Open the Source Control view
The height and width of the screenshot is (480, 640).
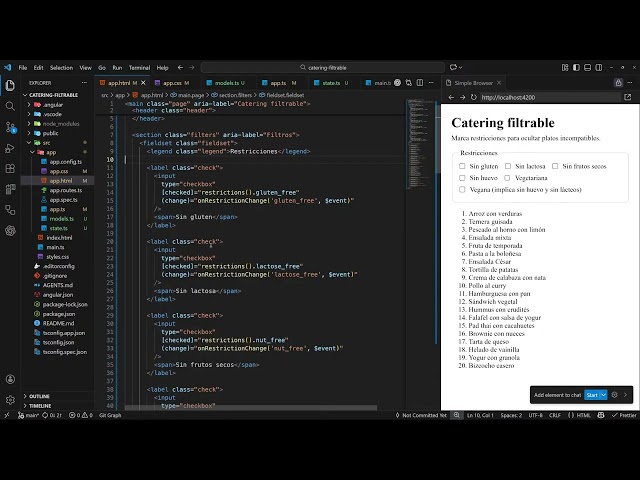(x=10, y=127)
